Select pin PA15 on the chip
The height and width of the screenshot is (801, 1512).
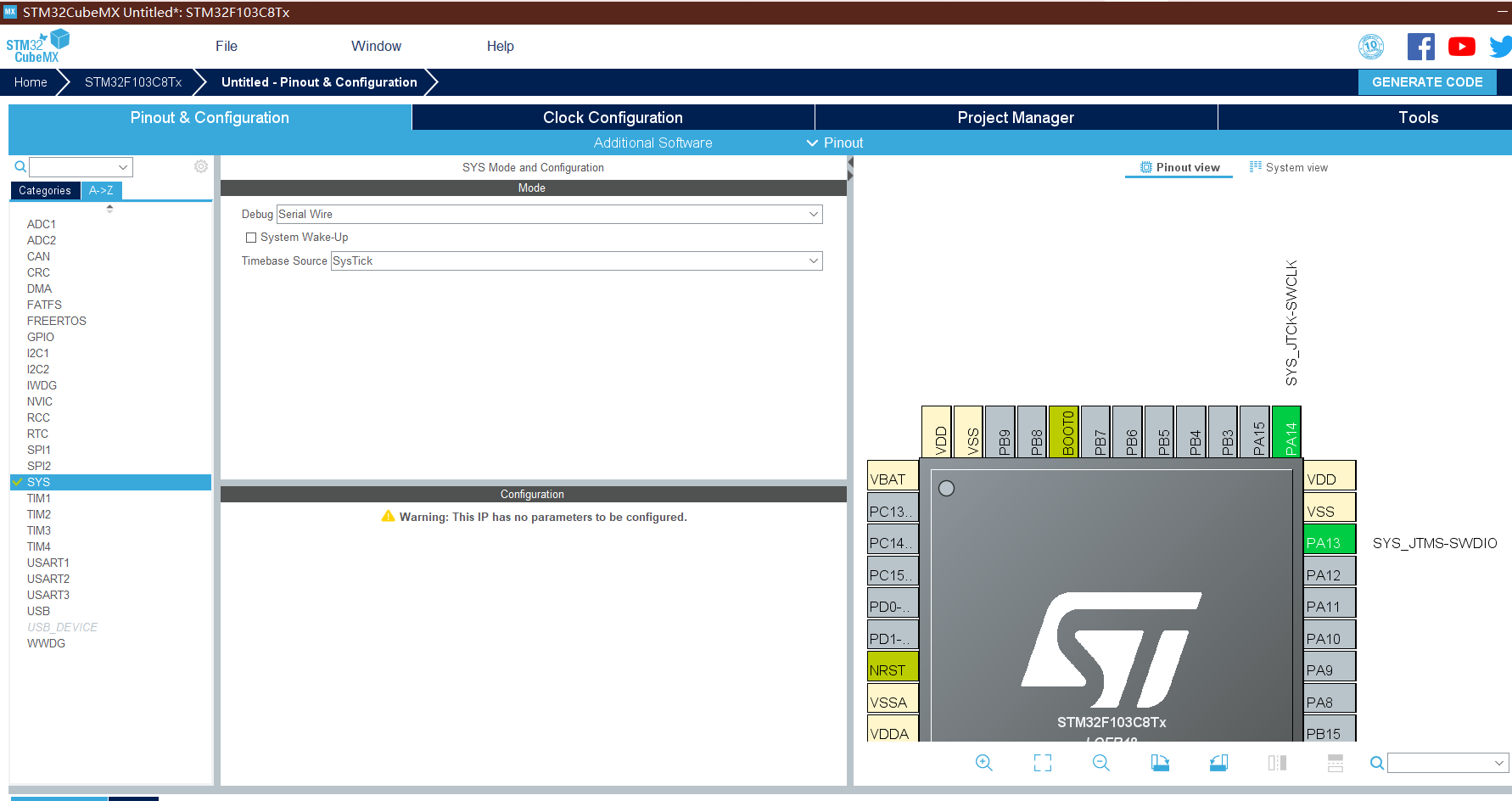[1255, 432]
